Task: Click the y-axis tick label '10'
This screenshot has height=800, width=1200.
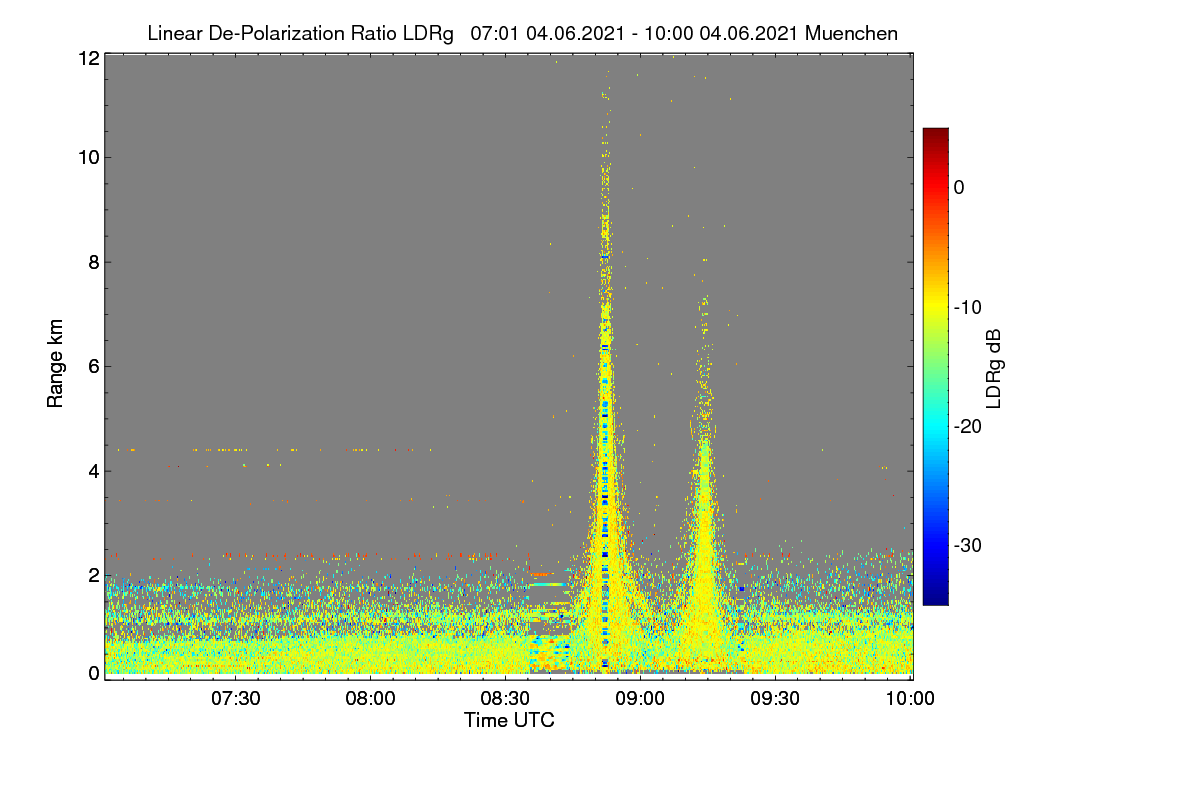Action: tap(87, 157)
